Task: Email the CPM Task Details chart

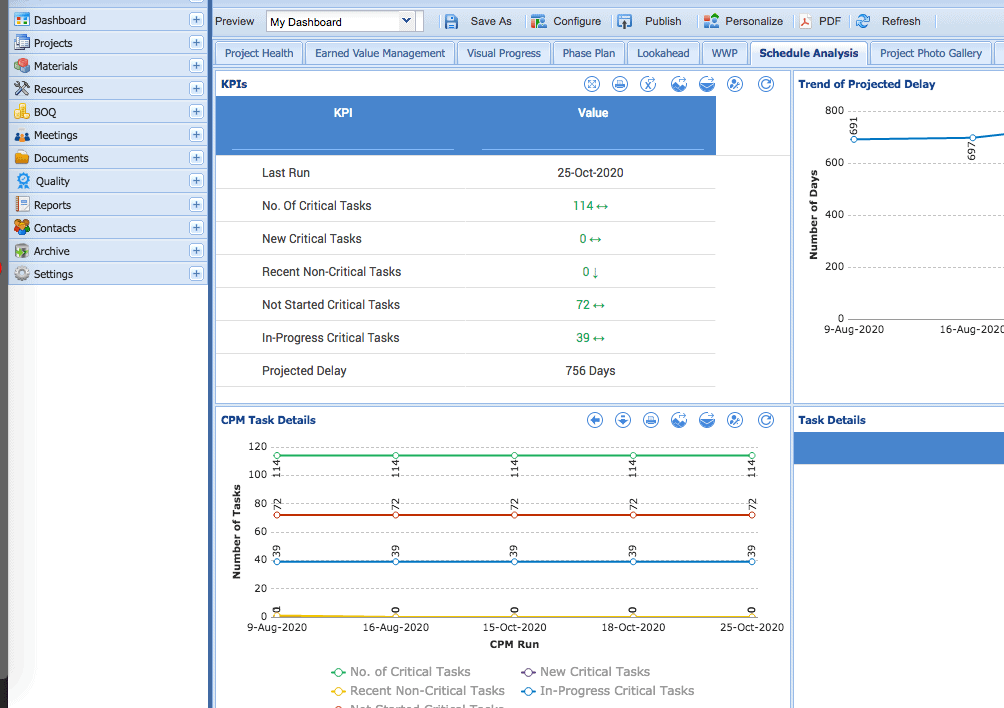Action: click(x=707, y=421)
